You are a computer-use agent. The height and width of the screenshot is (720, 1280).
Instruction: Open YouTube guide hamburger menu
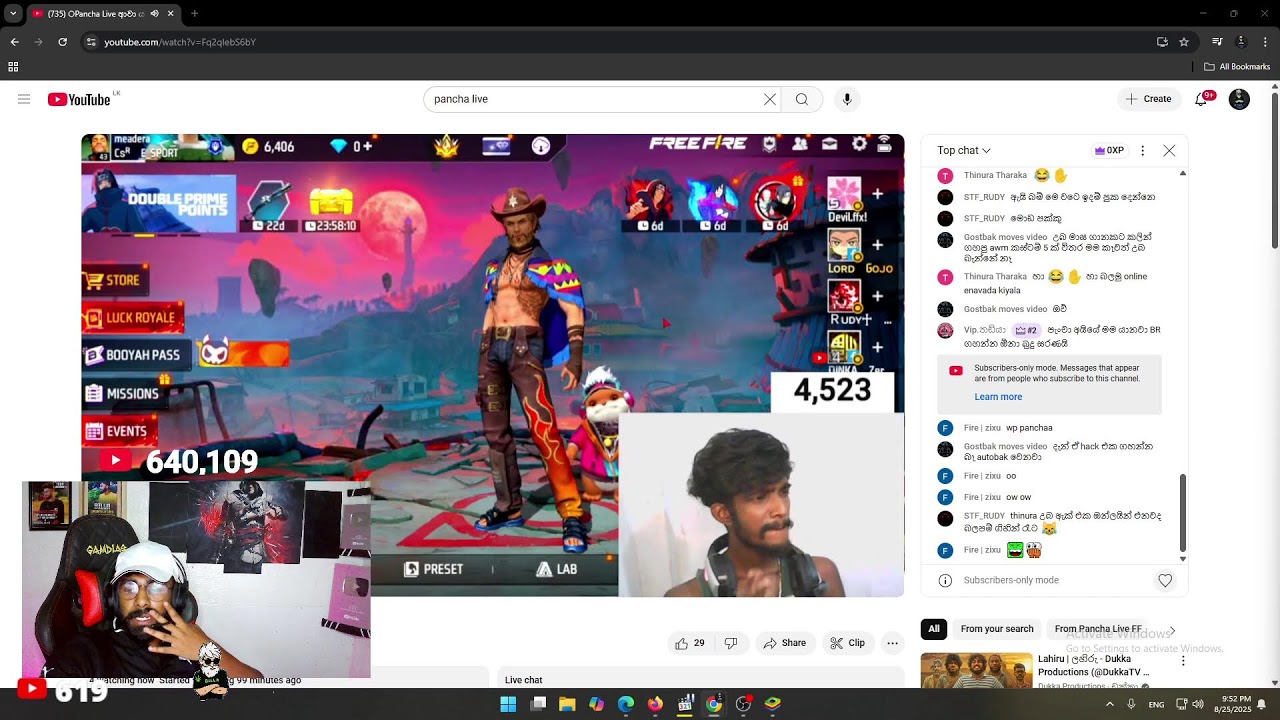pos(24,99)
